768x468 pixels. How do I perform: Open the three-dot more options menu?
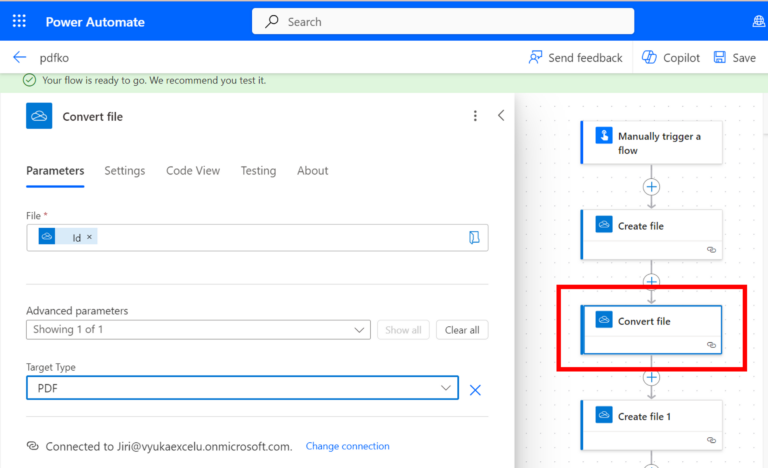coord(475,116)
